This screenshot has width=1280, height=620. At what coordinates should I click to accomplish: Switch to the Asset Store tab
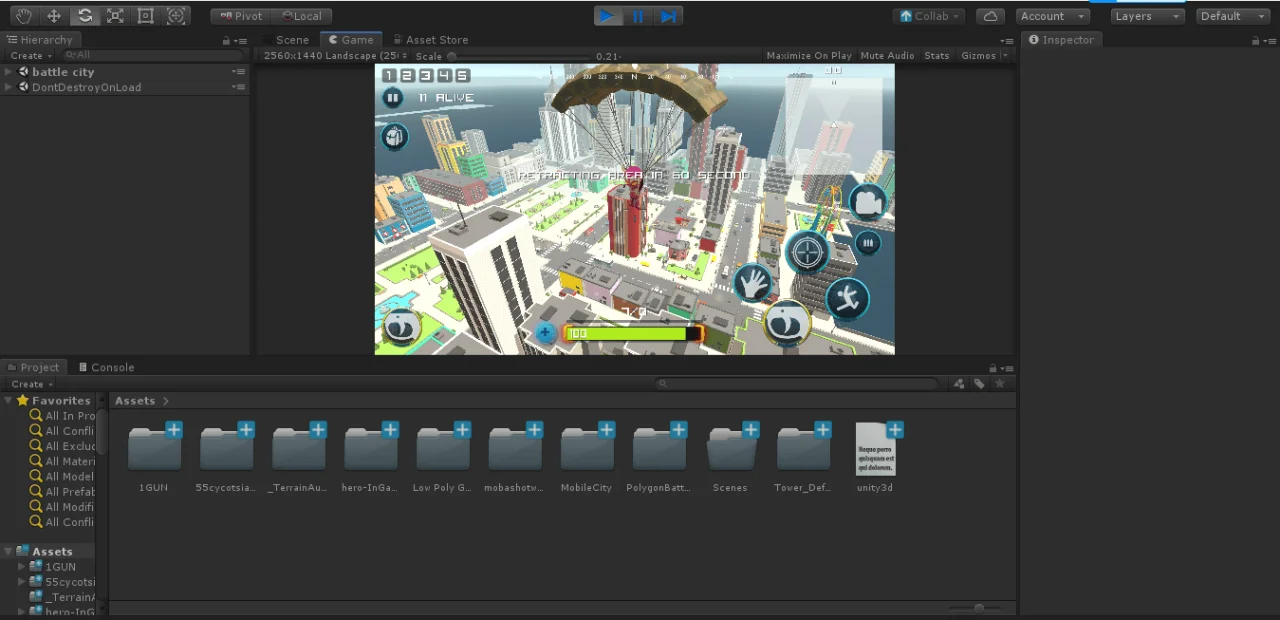pos(430,40)
